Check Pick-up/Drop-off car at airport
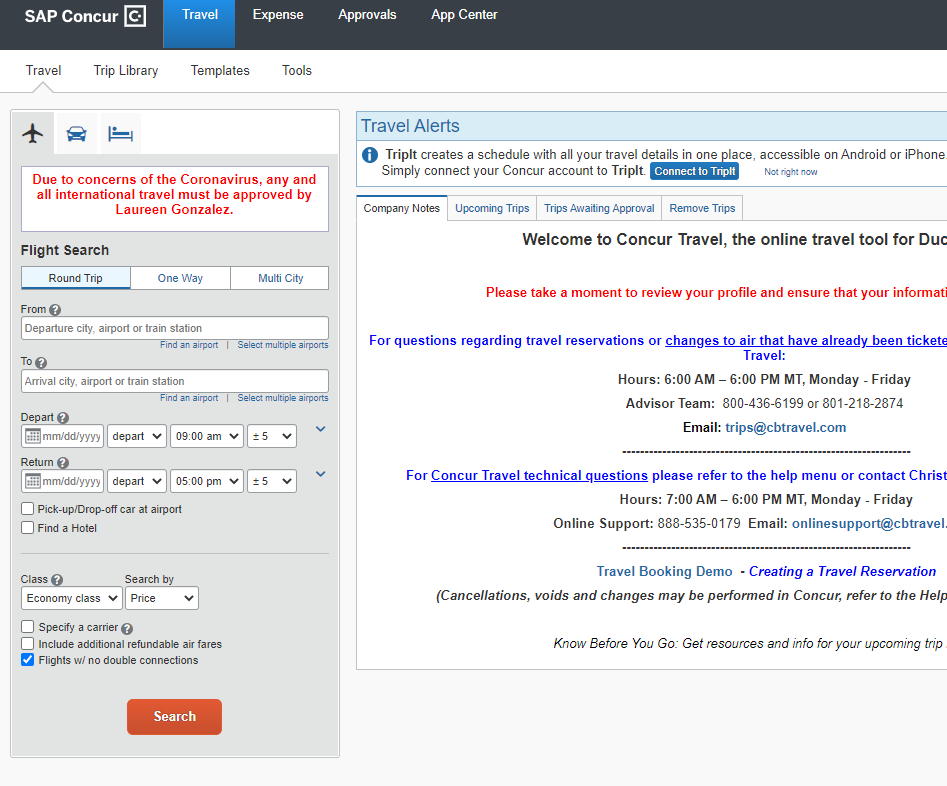 [27, 509]
